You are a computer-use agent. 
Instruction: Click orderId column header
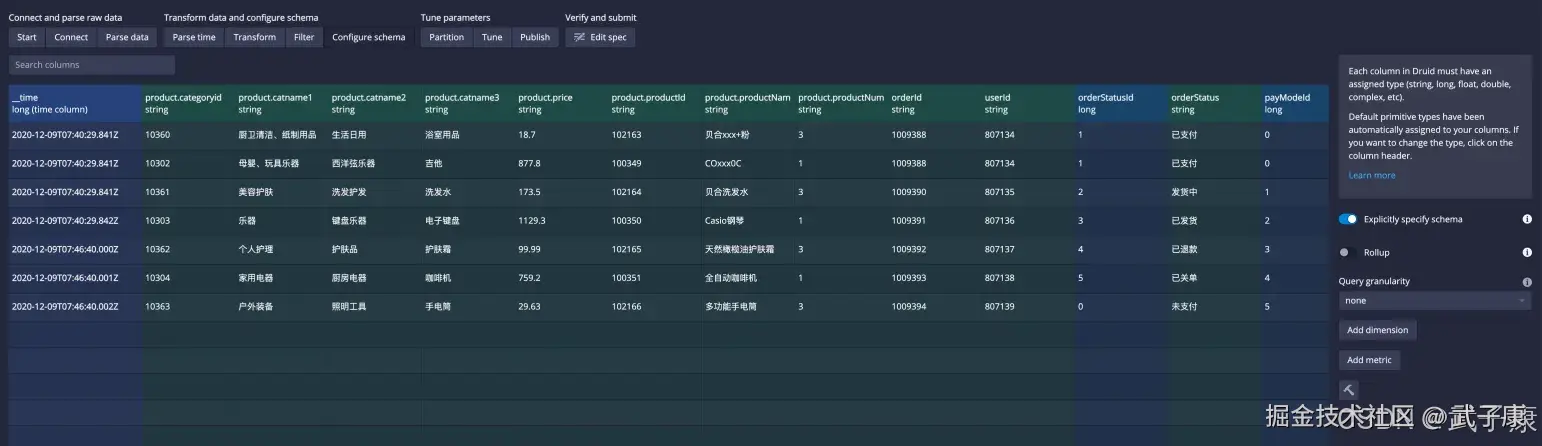point(934,104)
